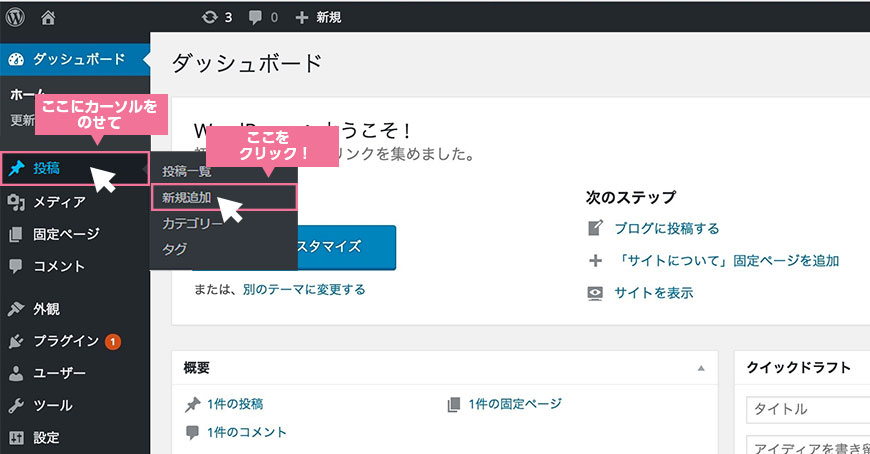Click the プラグイン plug icon
The height and width of the screenshot is (454, 870).
click(x=16, y=341)
